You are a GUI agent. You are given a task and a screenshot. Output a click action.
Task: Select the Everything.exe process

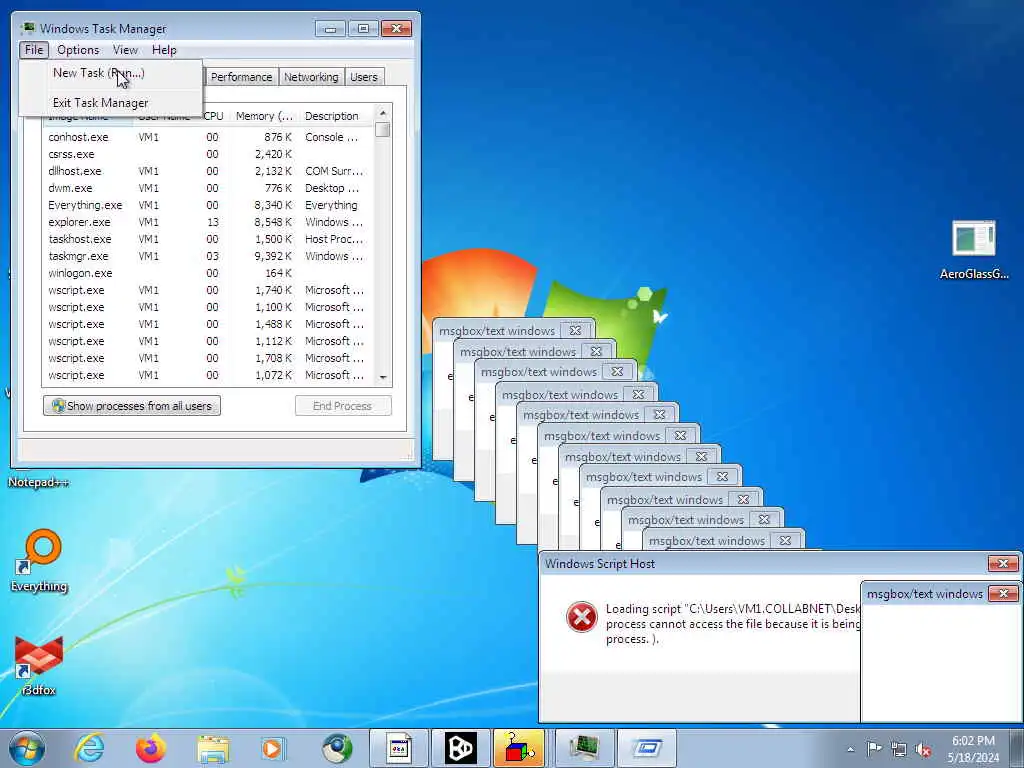coord(208,205)
